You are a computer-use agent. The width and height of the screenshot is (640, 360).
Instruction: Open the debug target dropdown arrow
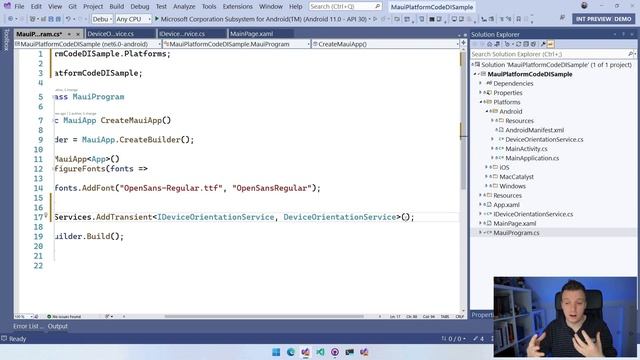[x=370, y=19]
